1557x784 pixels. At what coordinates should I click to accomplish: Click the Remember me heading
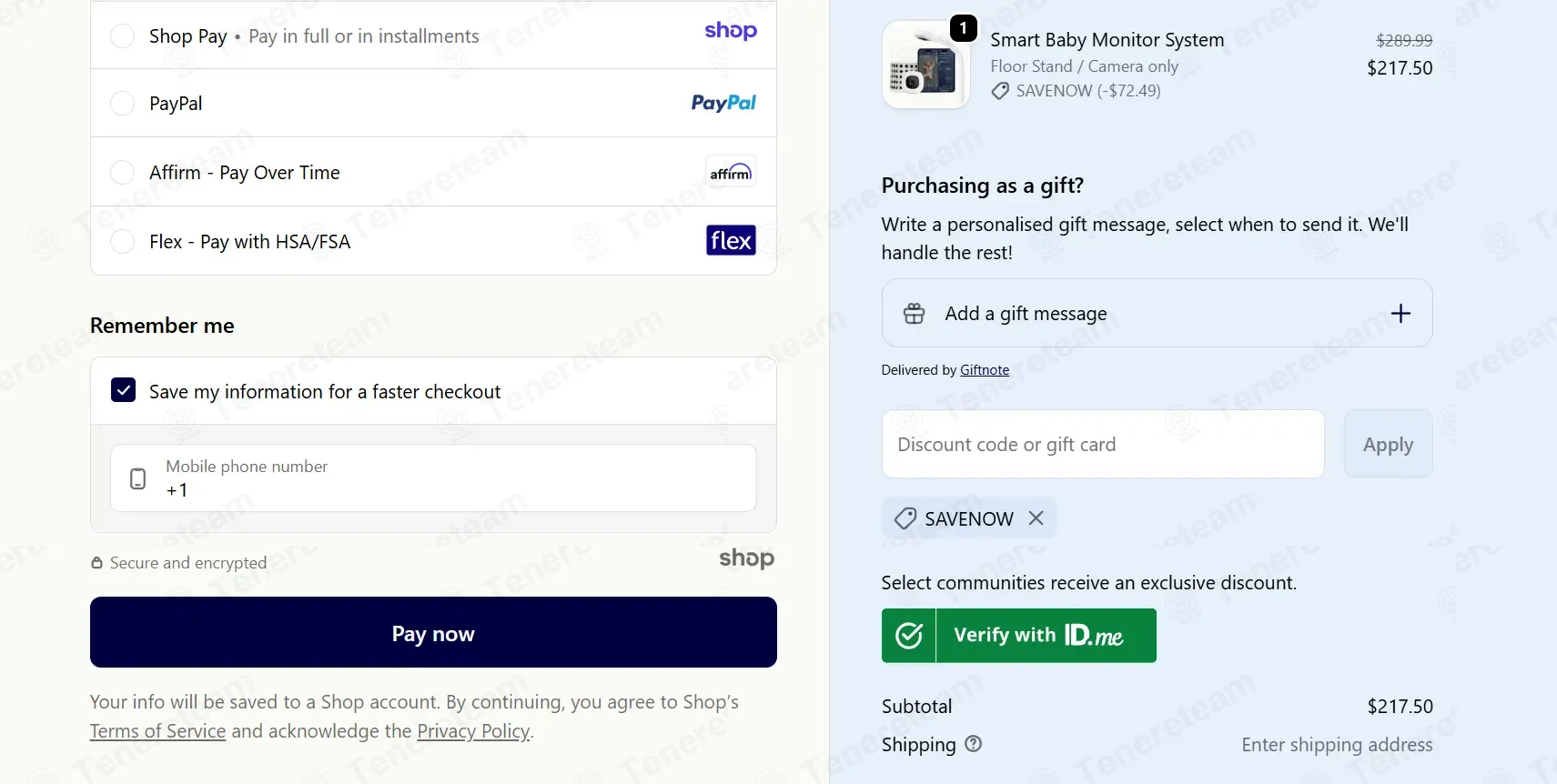tap(162, 326)
